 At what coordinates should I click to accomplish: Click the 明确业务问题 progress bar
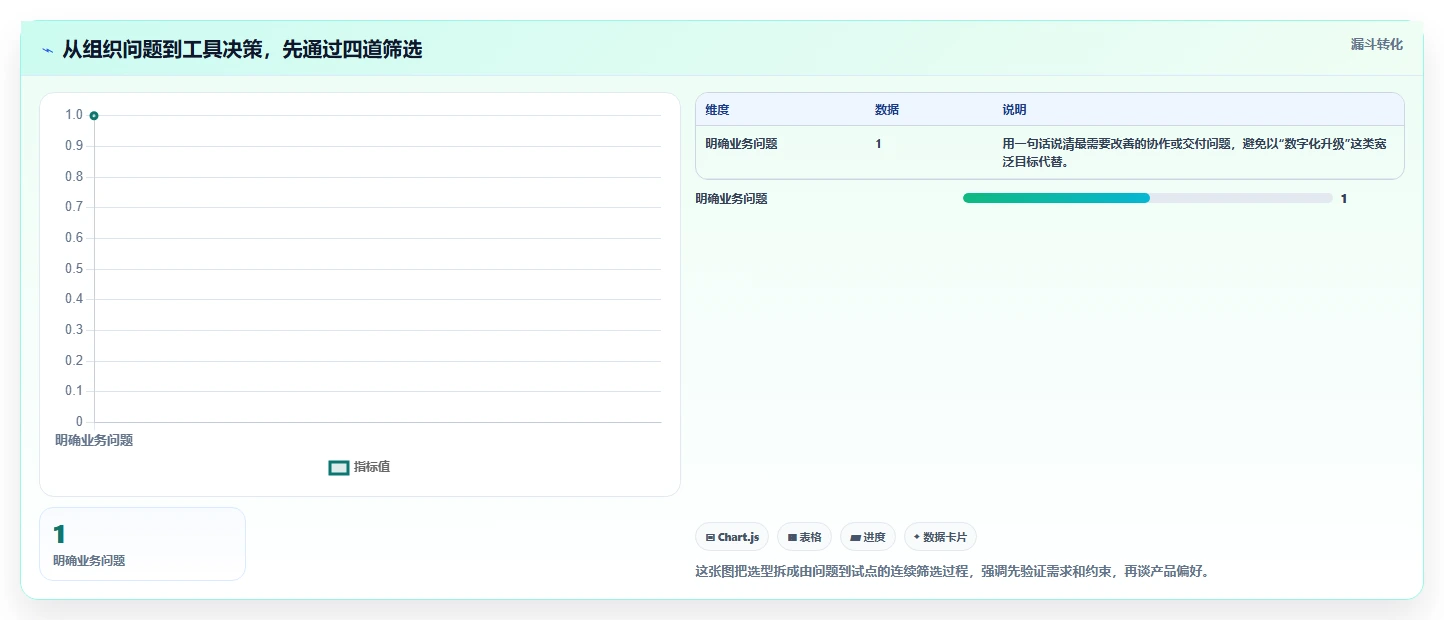[x=1148, y=198]
